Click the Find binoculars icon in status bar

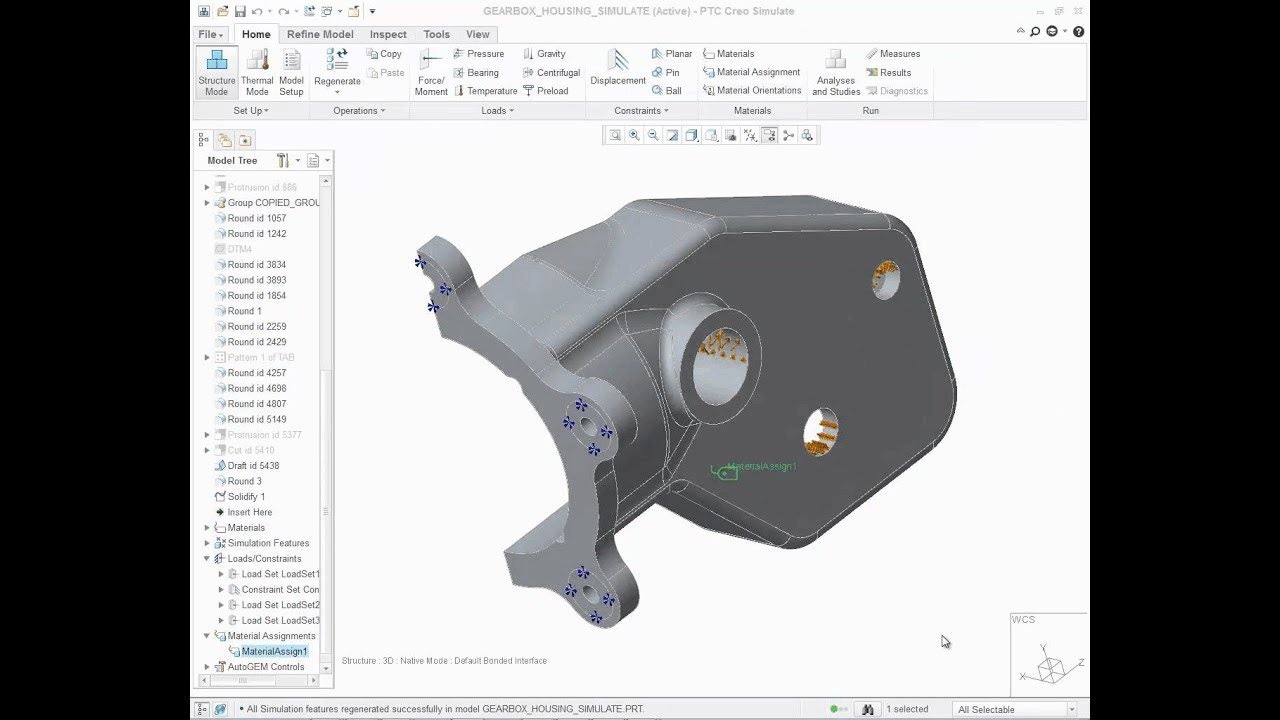point(868,709)
